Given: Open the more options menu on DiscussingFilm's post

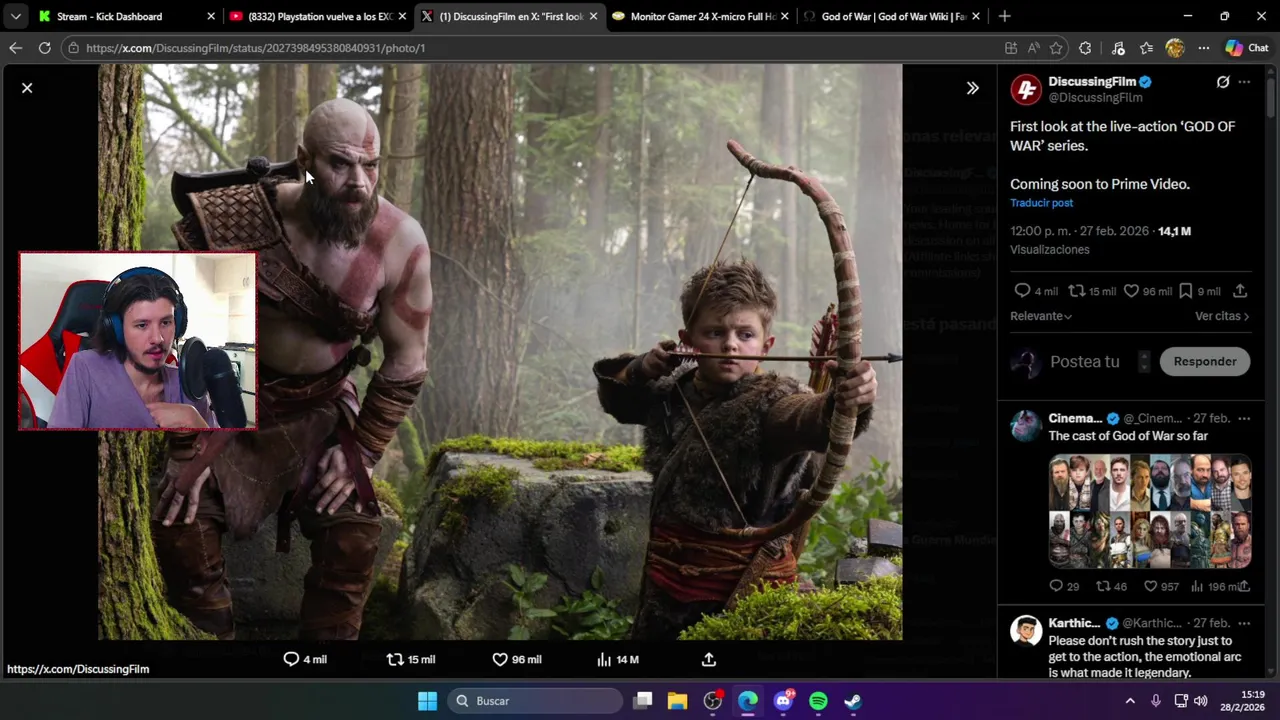Looking at the screenshot, I should click(x=1244, y=82).
